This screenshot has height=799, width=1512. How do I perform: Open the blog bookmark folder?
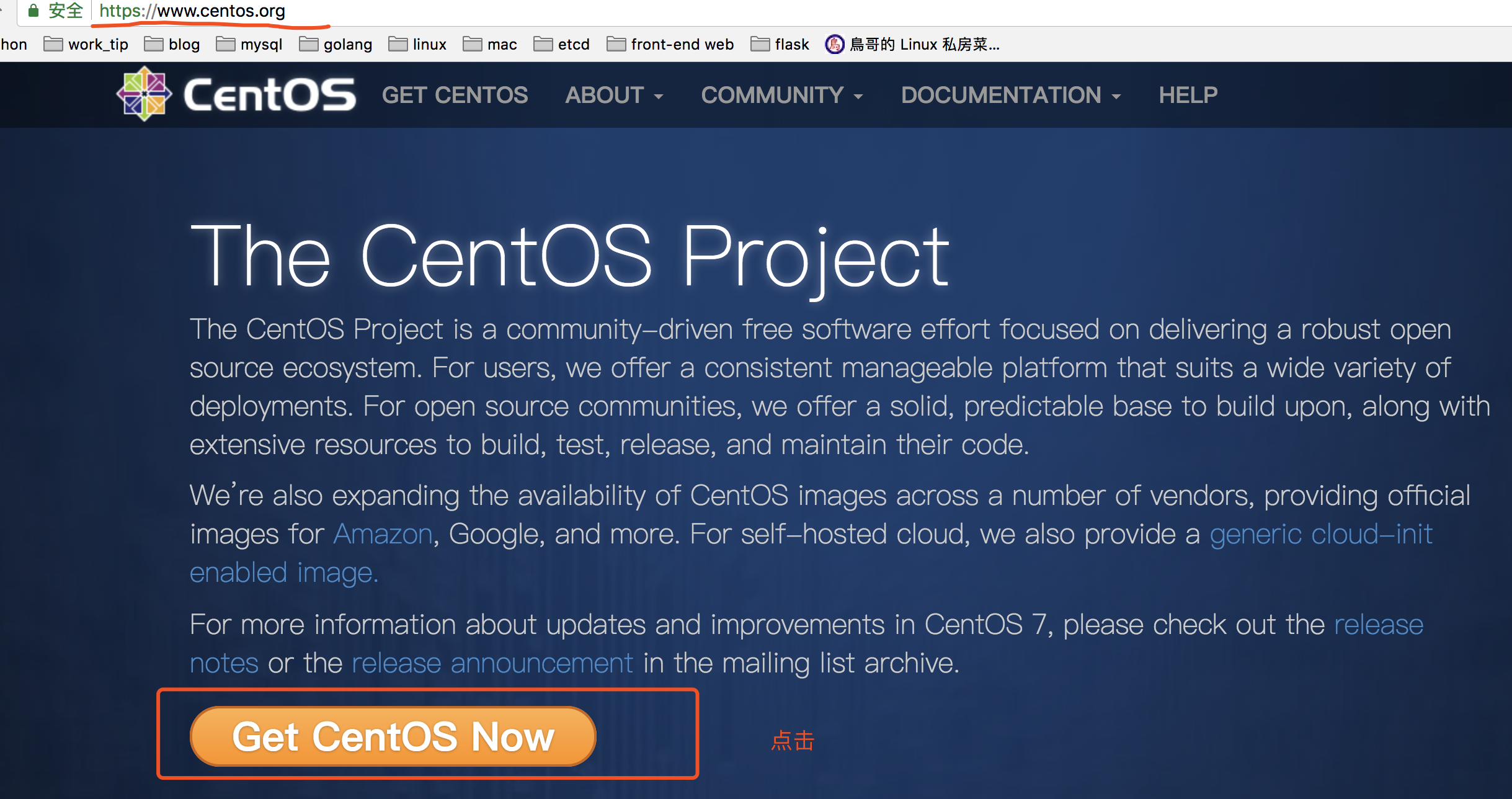point(172,45)
